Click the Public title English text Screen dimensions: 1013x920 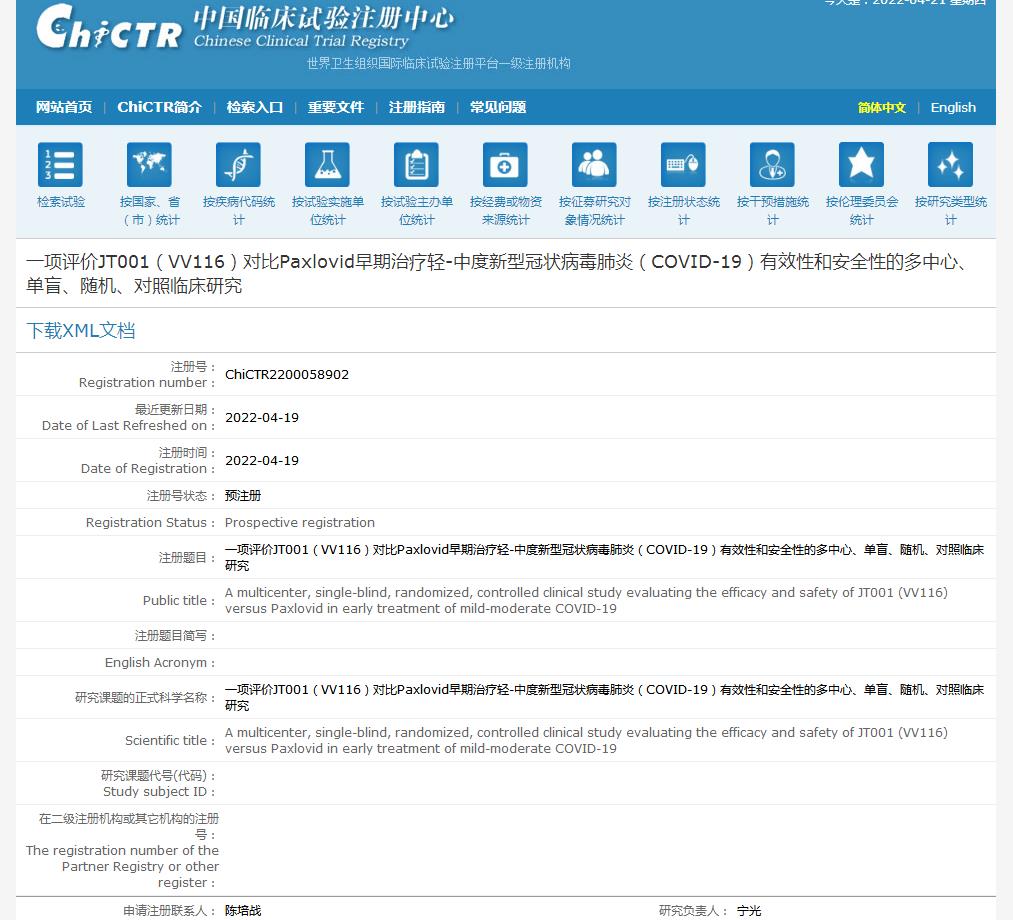pyautogui.click(x=586, y=600)
